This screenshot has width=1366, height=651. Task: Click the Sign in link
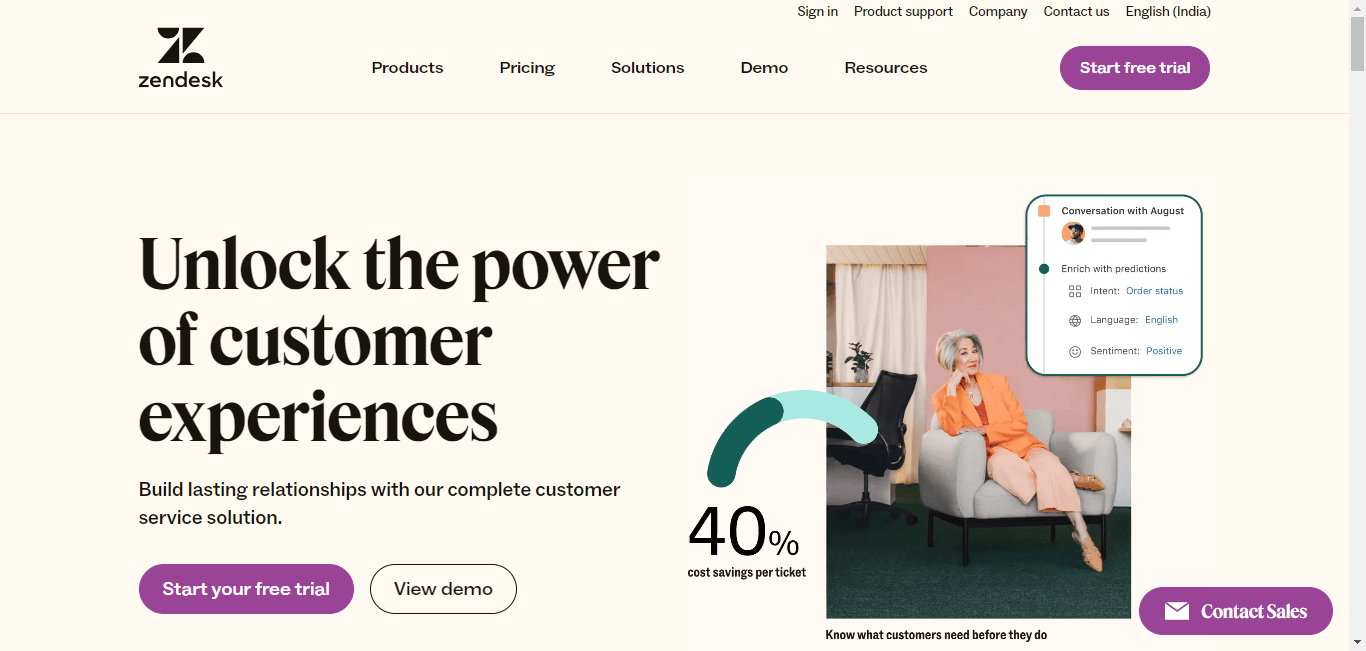point(817,11)
